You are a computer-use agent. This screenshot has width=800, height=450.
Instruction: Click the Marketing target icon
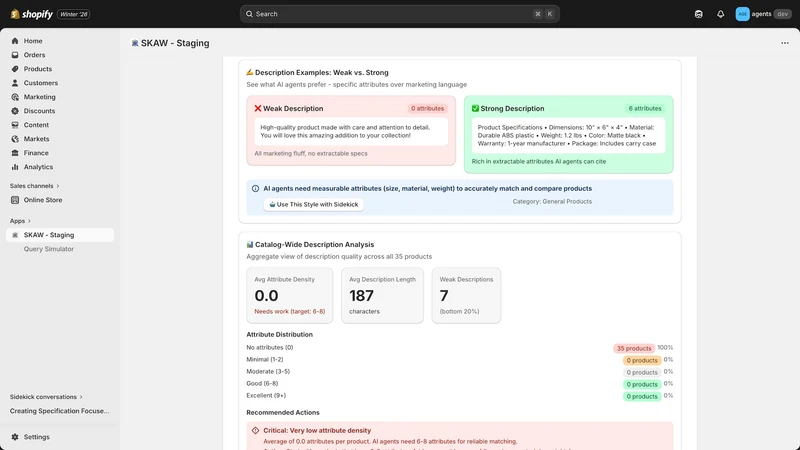[15, 97]
